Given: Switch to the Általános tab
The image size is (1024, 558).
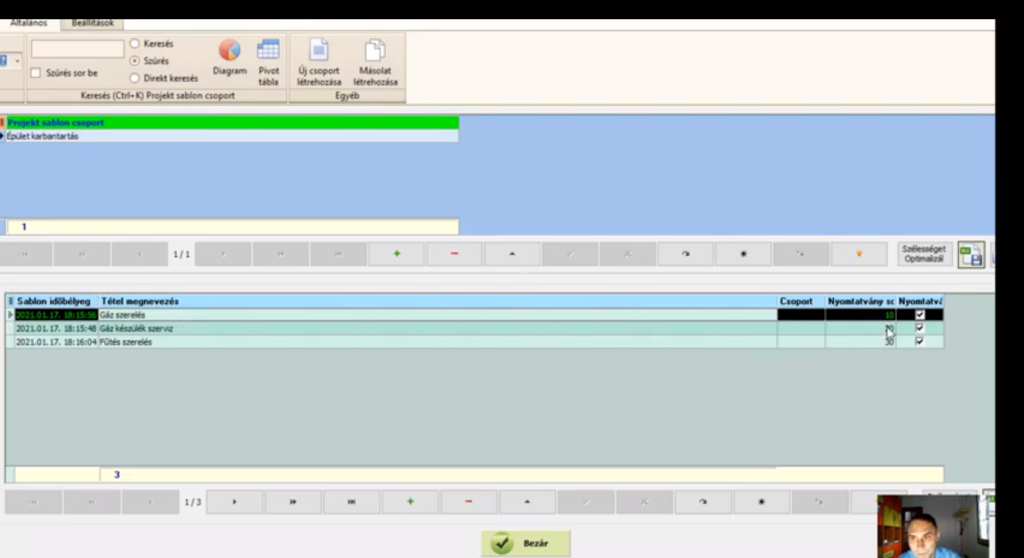Looking at the screenshot, I should point(28,22).
